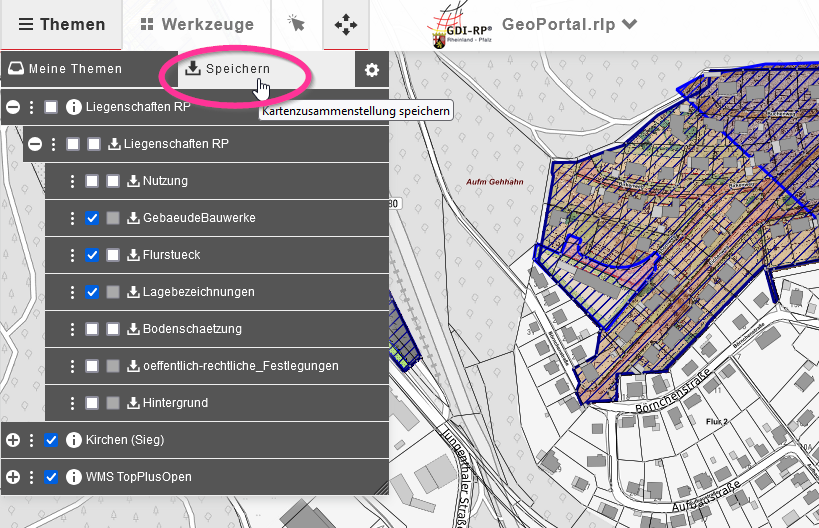
Task: Open the three-dot menu for Lagebezeichnungen
Action: click(x=72, y=292)
